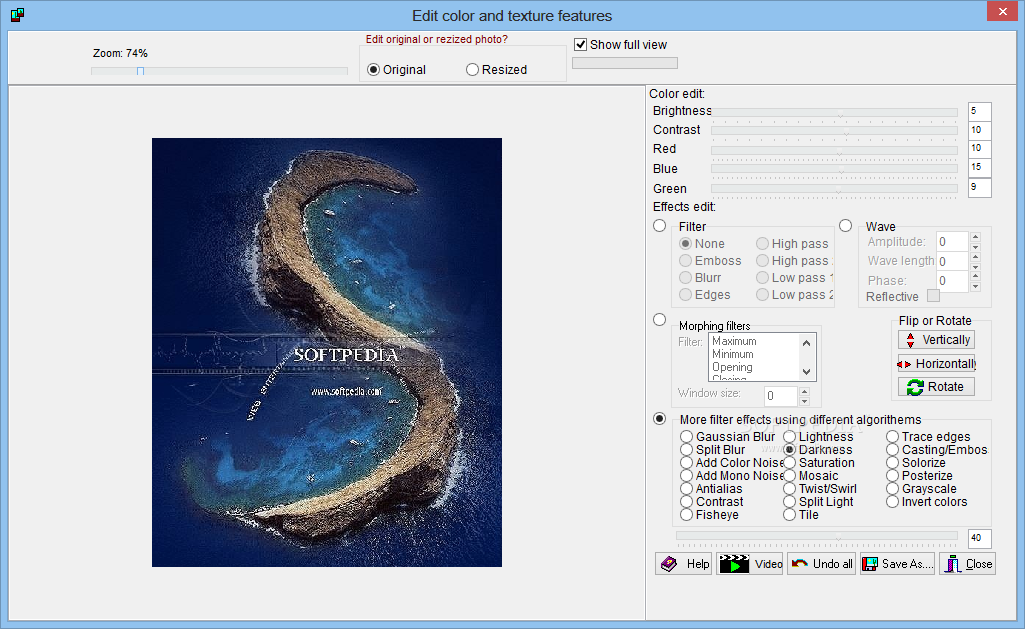
Task: Click Undo all button
Action: tap(822, 564)
